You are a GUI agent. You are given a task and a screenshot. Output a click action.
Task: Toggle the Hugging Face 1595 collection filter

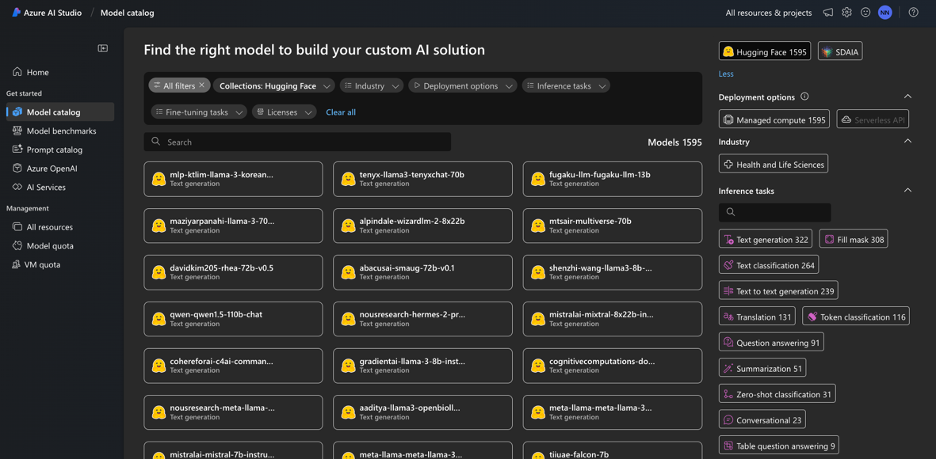[x=765, y=52]
